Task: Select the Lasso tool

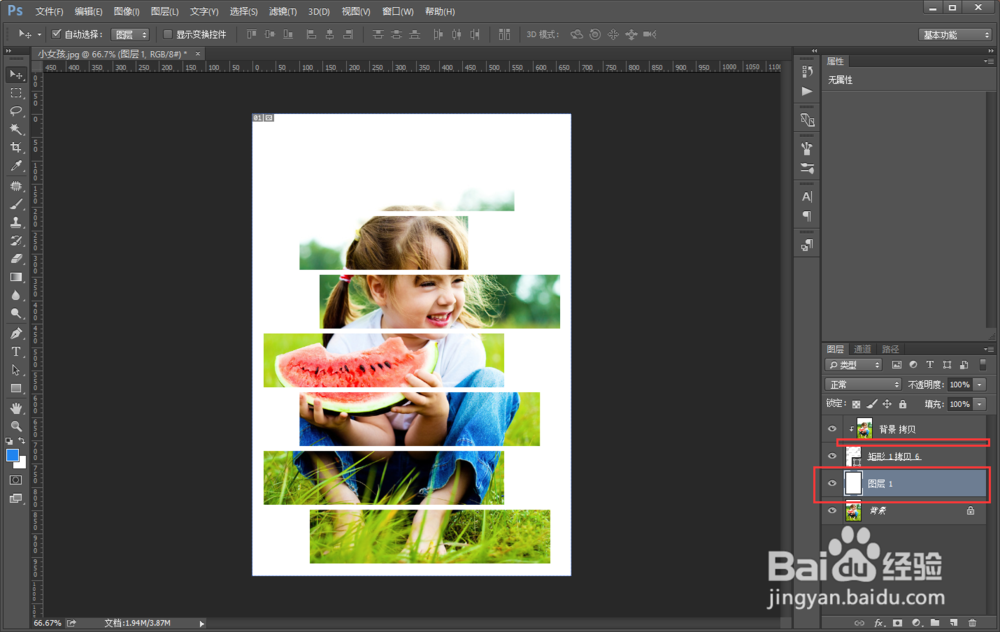Action: [16, 111]
